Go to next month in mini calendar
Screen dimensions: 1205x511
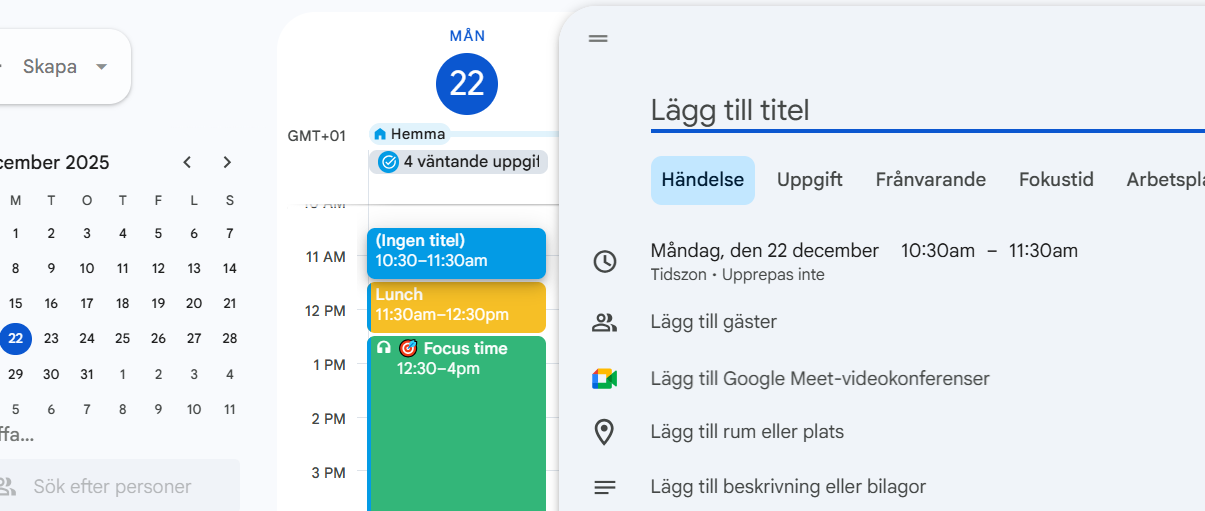227,162
